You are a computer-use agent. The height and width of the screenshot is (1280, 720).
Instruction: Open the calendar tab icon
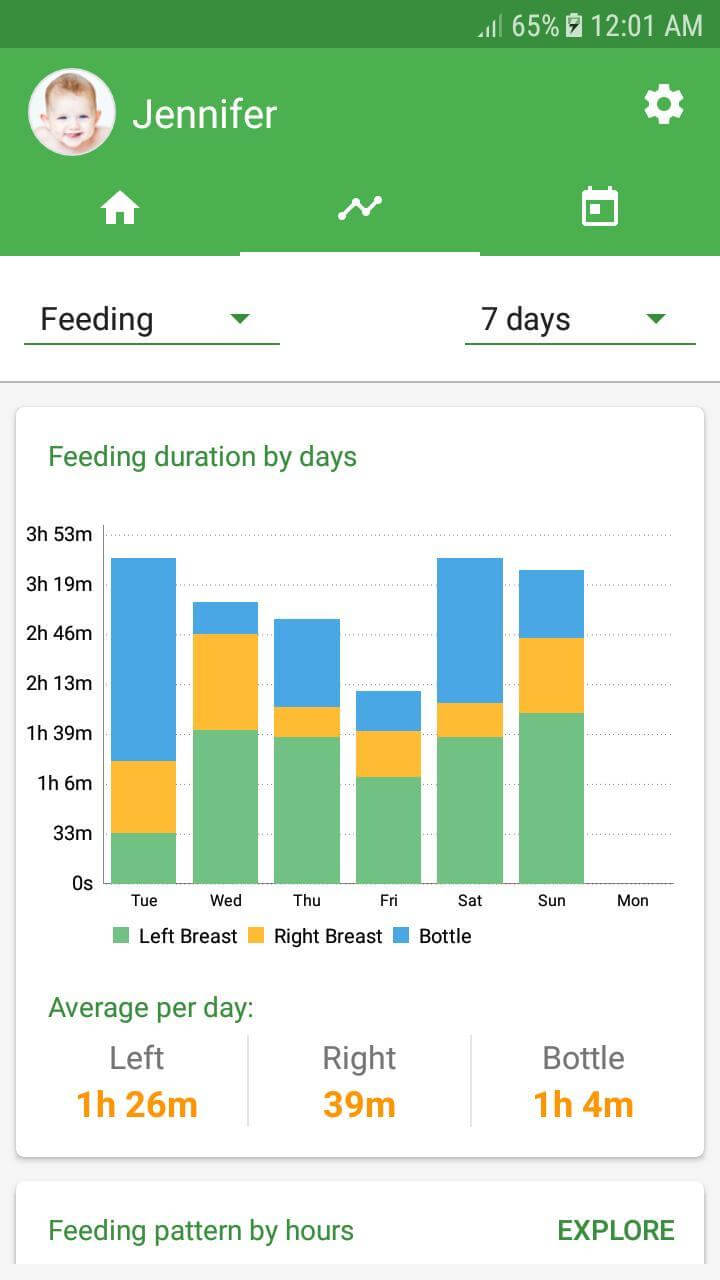pos(600,208)
